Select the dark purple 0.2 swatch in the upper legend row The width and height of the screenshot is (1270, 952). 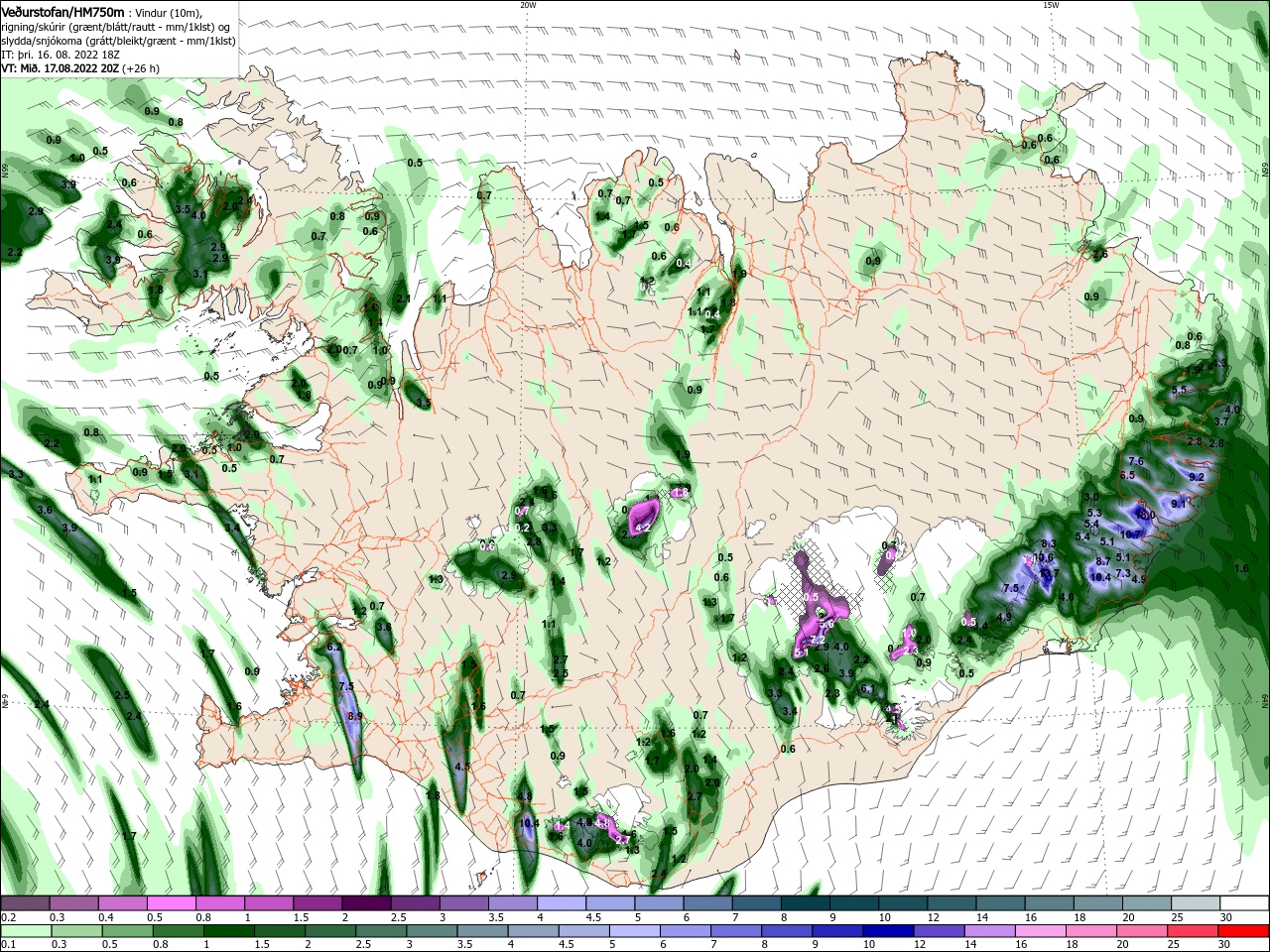25,903
